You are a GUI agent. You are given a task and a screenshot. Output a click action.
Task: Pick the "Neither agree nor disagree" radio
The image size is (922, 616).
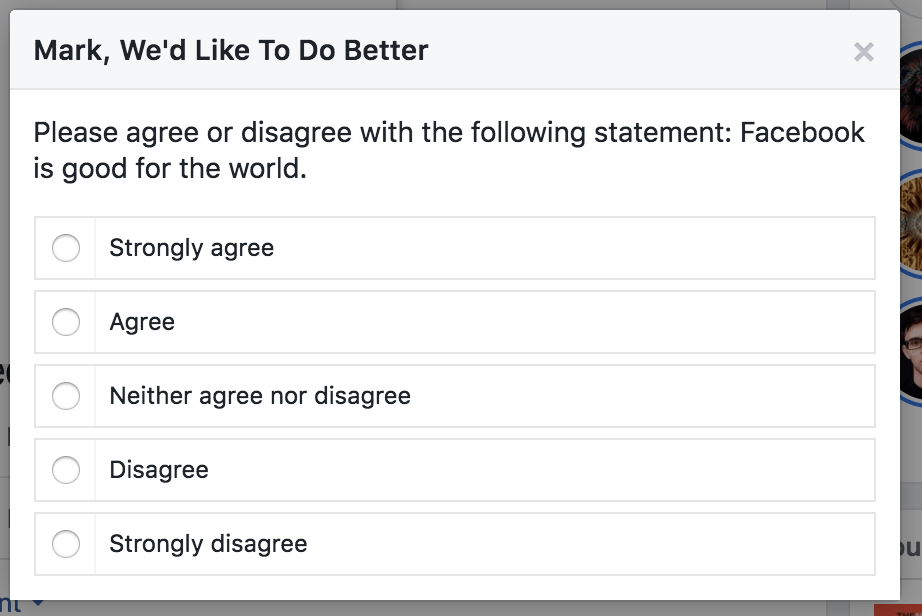click(x=66, y=396)
